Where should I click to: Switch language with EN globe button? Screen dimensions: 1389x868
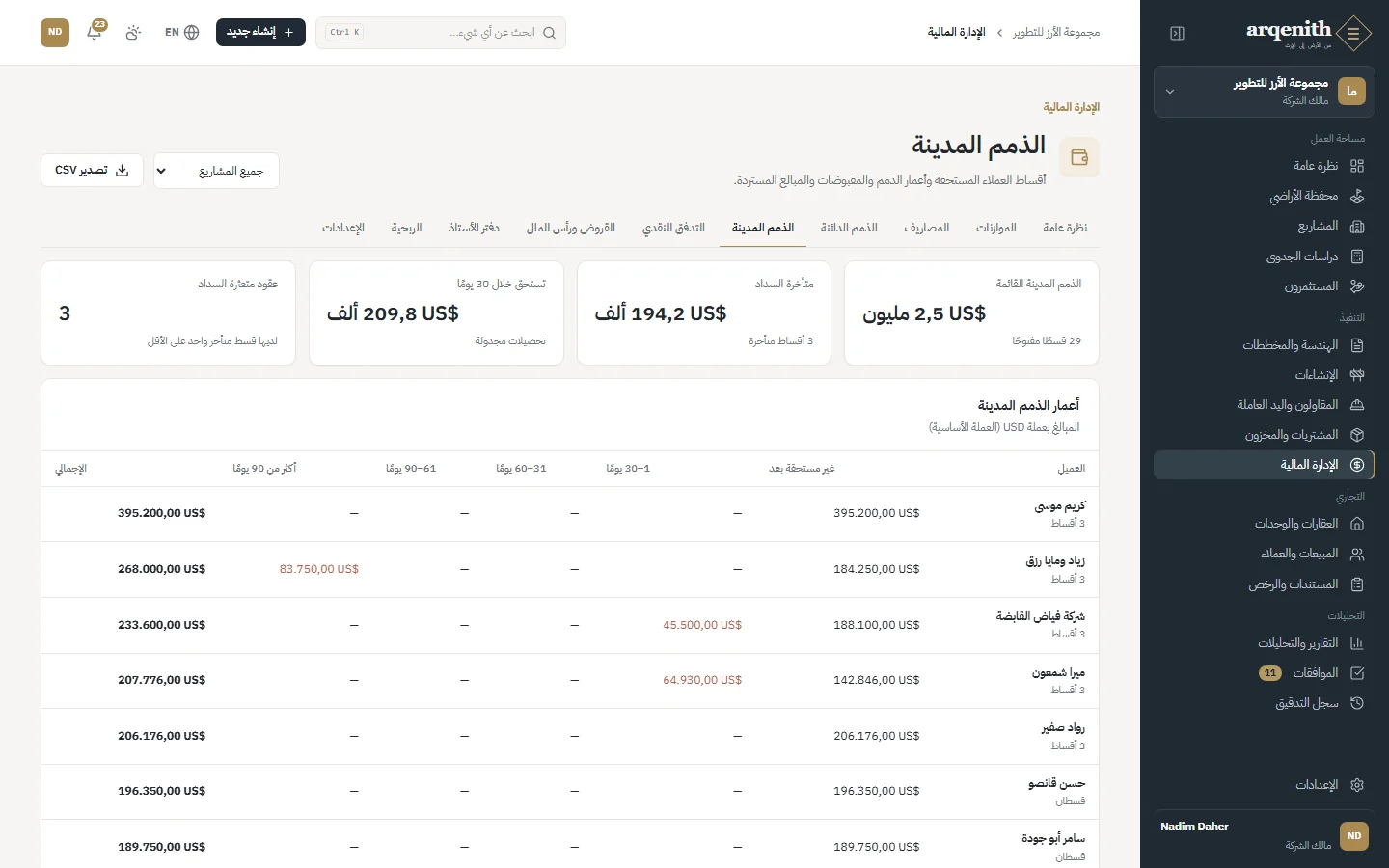click(181, 32)
